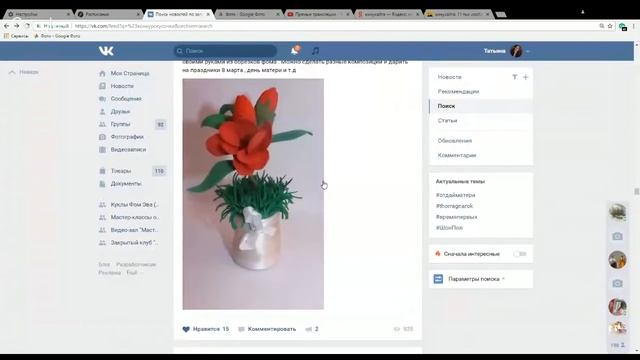The height and width of the screenshot is (360, 640).
Task: Click the speech bubble icon beside Сообщения
Action: point(102,99)
